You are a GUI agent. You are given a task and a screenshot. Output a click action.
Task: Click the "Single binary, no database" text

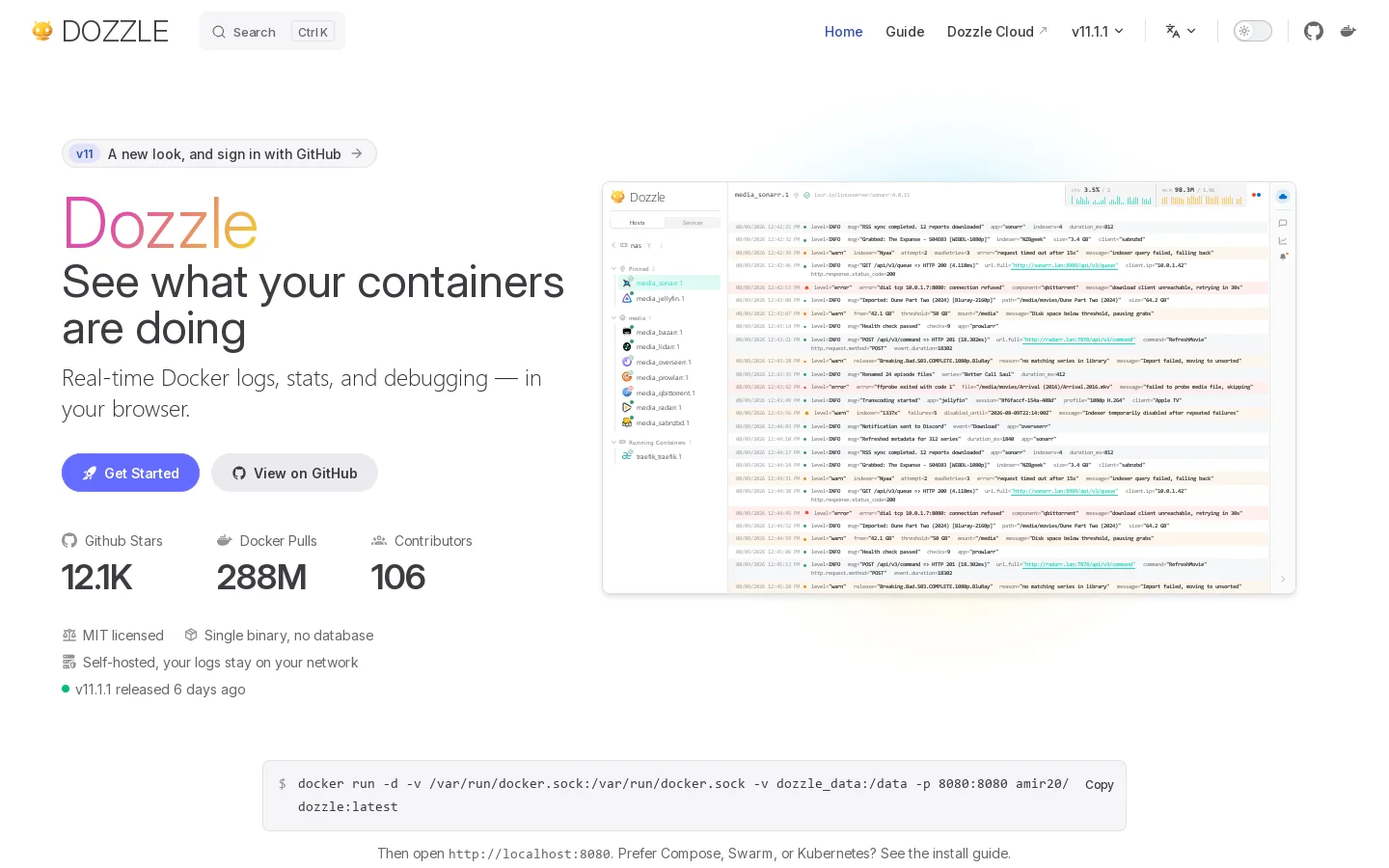coord(288,636)
